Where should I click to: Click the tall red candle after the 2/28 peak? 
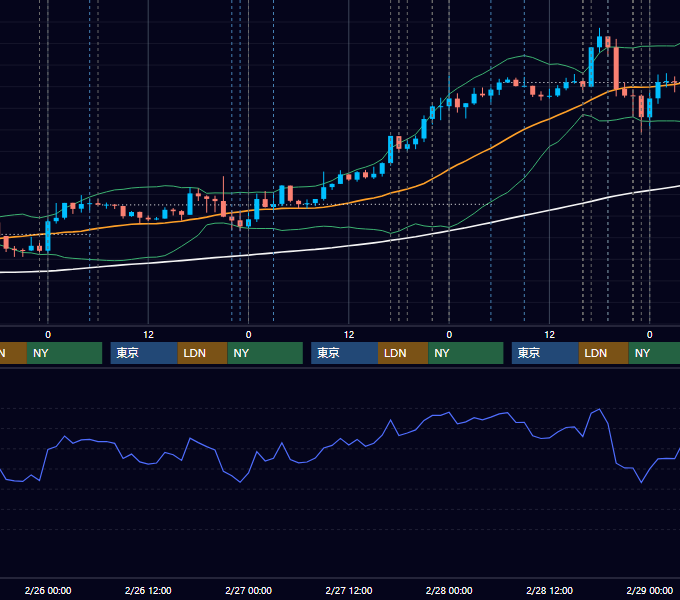coord(616,68)
